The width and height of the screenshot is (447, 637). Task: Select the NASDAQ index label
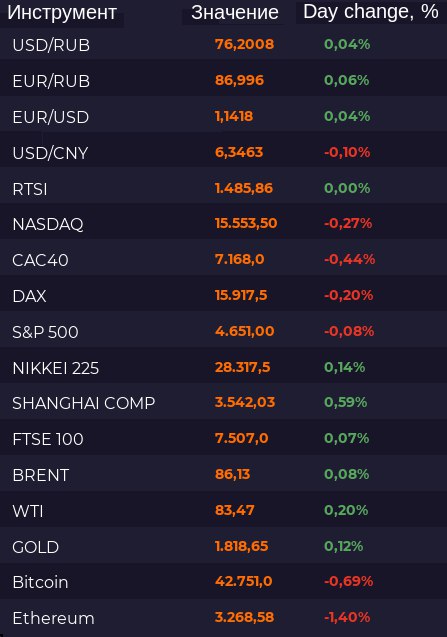point(48,224)
